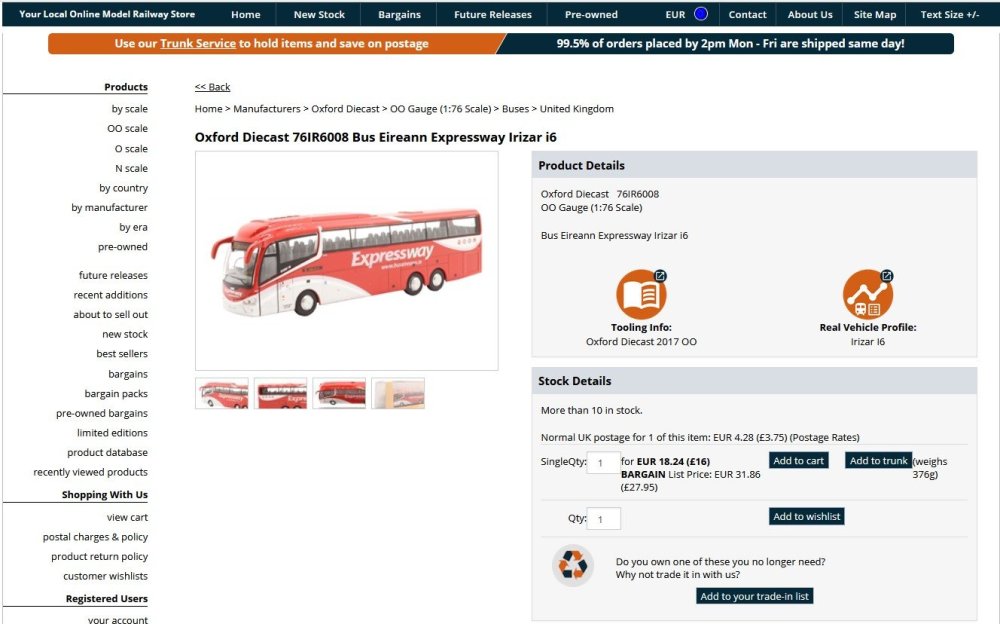
Task: Follow the Trunk Service link
Action: [198, 43]
